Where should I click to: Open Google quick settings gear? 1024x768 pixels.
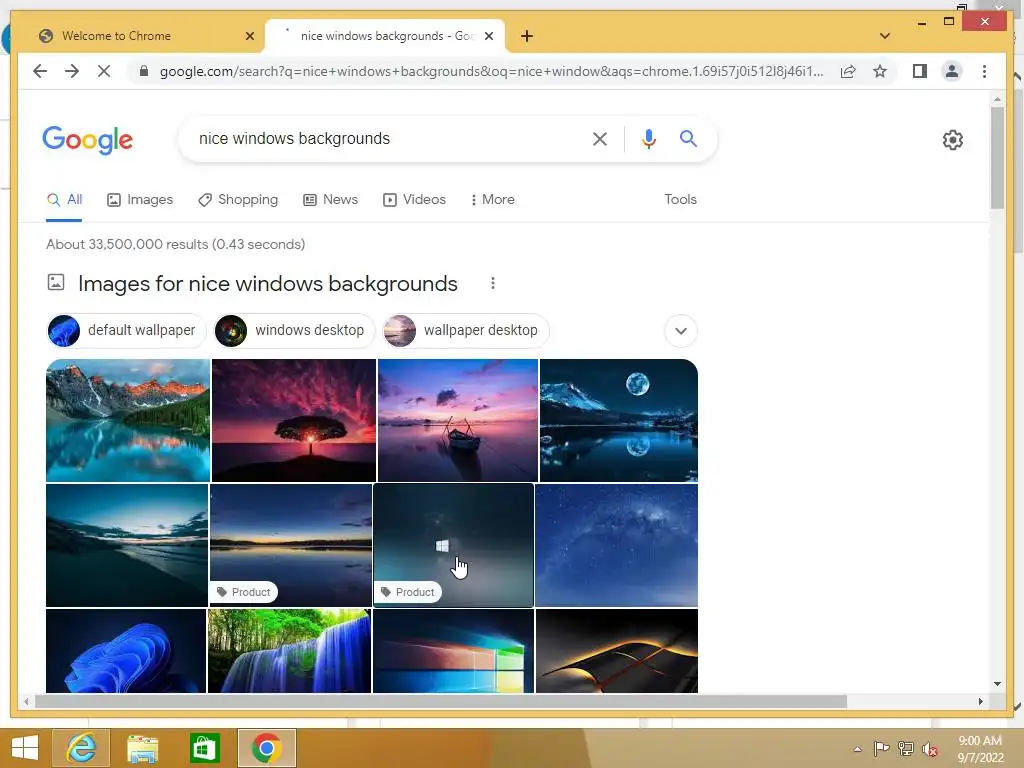click(x=953, y=140)
